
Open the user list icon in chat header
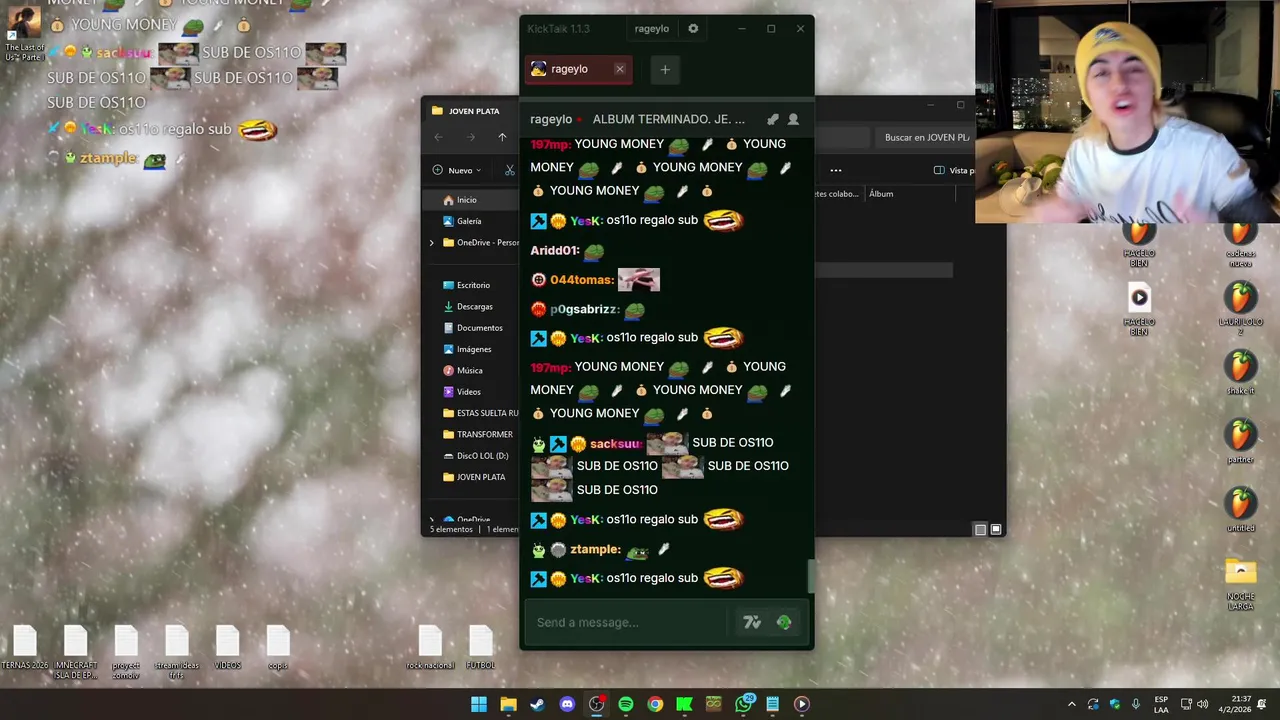pyautogui.click(x=793, y=119)
